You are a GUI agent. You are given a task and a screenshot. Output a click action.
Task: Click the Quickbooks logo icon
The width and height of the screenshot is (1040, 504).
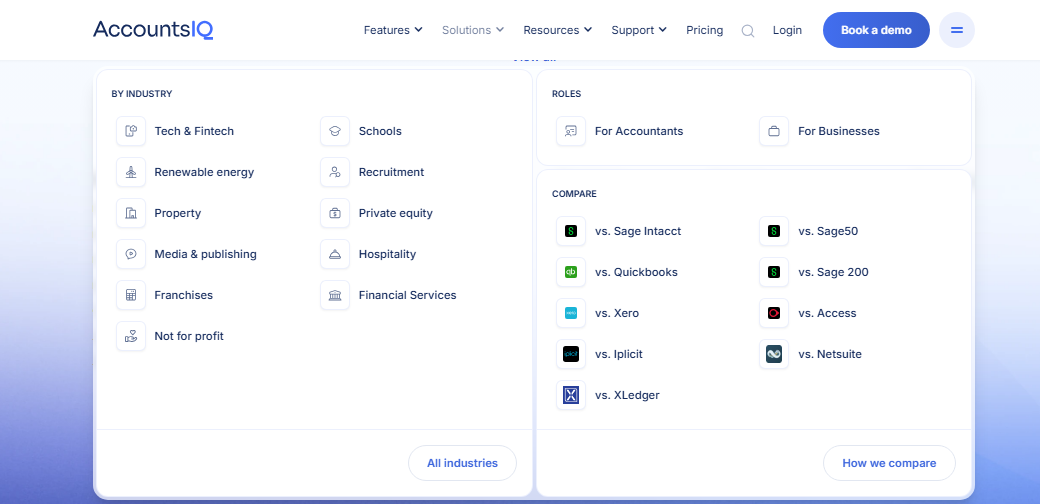[x=571, y=272]
